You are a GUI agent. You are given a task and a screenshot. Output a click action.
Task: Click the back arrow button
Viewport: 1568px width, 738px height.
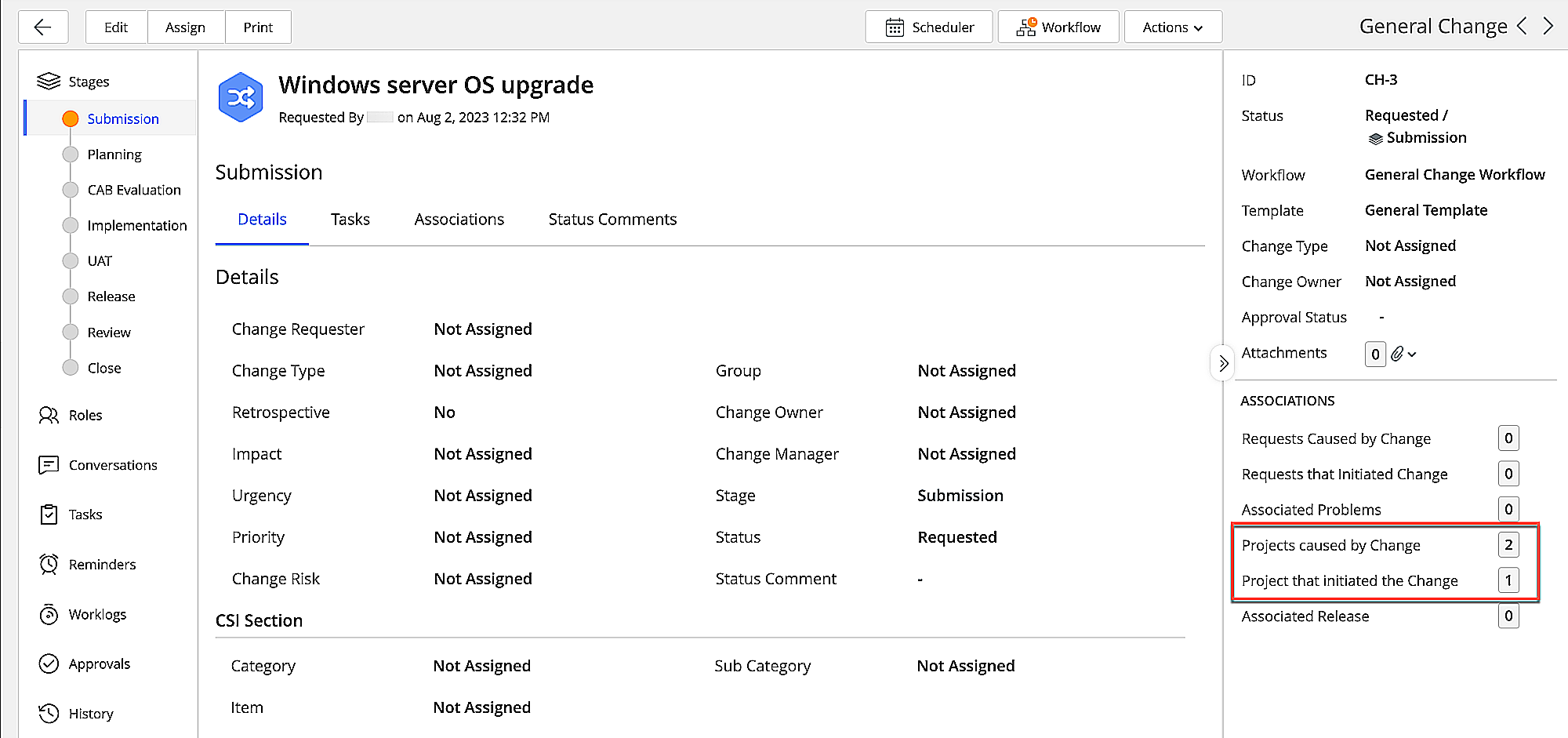pos(43,27)
